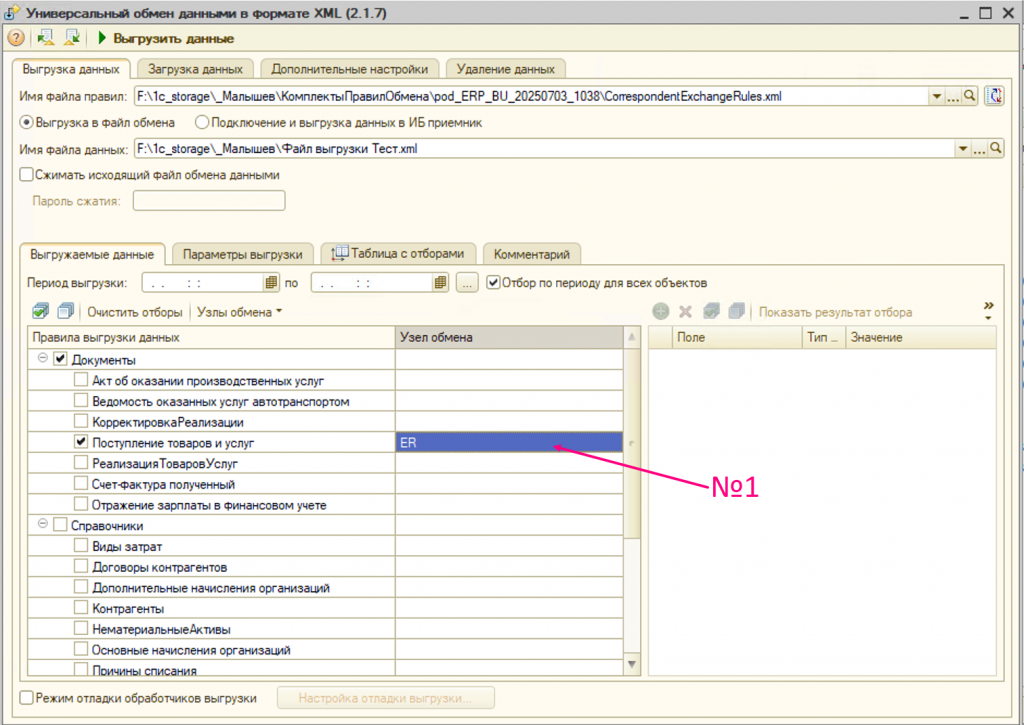The width and height of the screenshot is (1024, 725).
Task: Click the first restore-settings icon in toolbar
Action: pos(46,38)
